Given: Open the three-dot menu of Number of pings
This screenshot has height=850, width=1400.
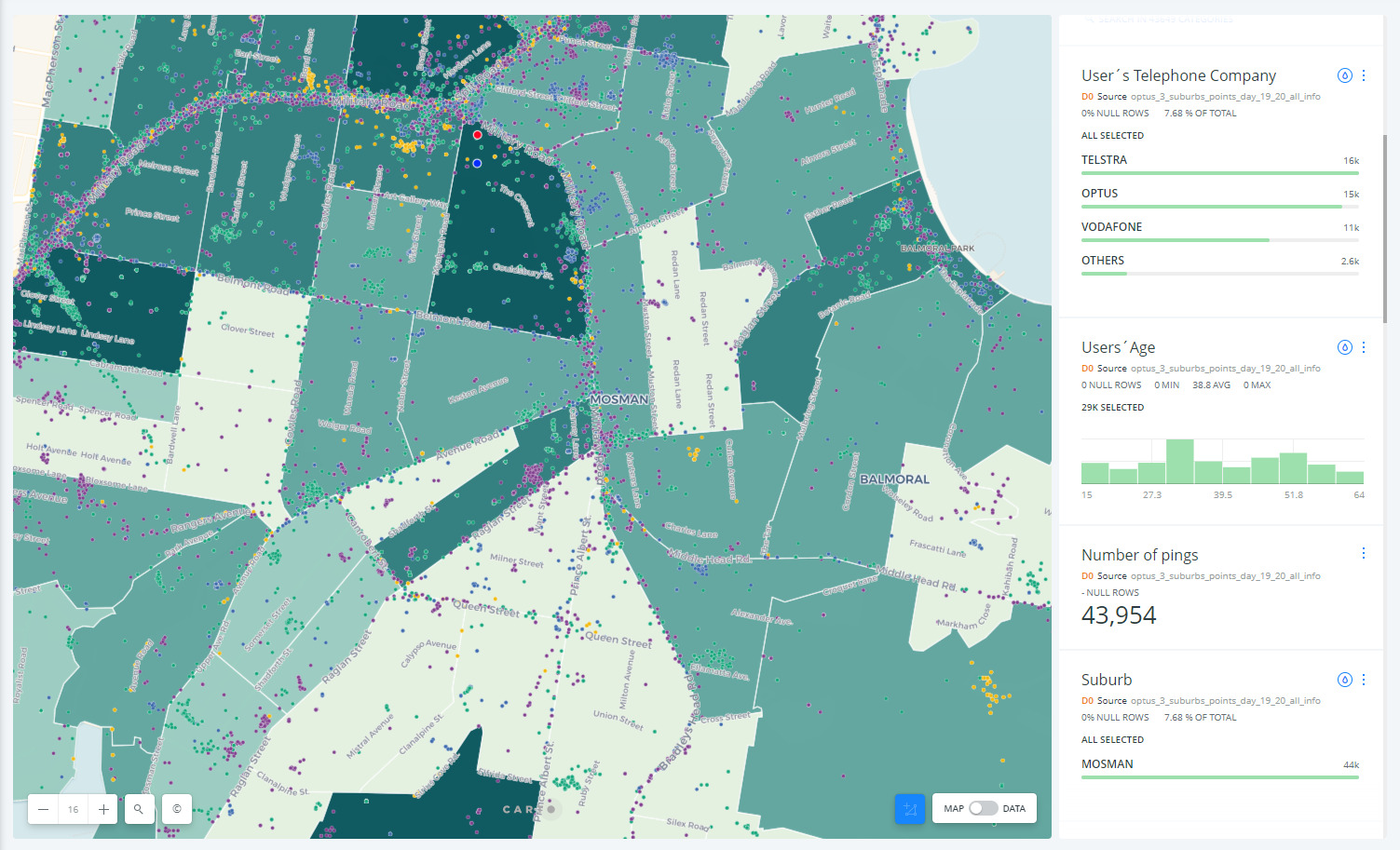Looking at the screenshot, I should tap(1363, 553).
